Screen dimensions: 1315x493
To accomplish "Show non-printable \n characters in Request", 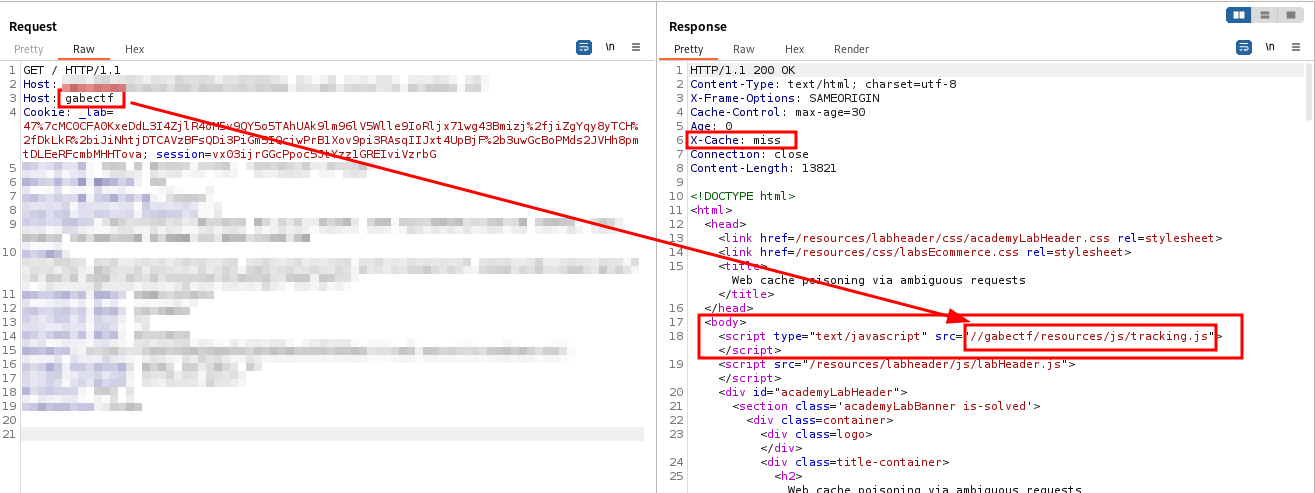I will pyautogui.click(x=610, y=47).
